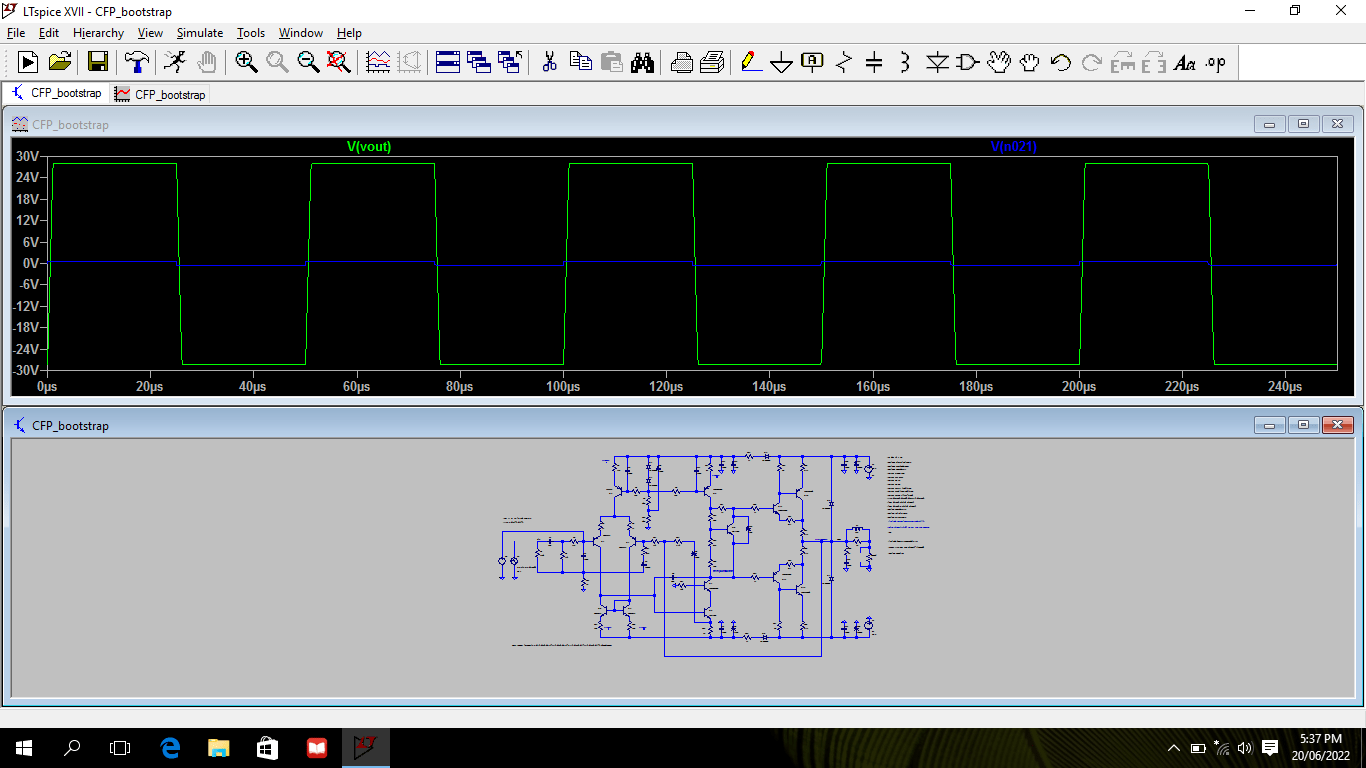Select the Drag hand tool

1030,62
